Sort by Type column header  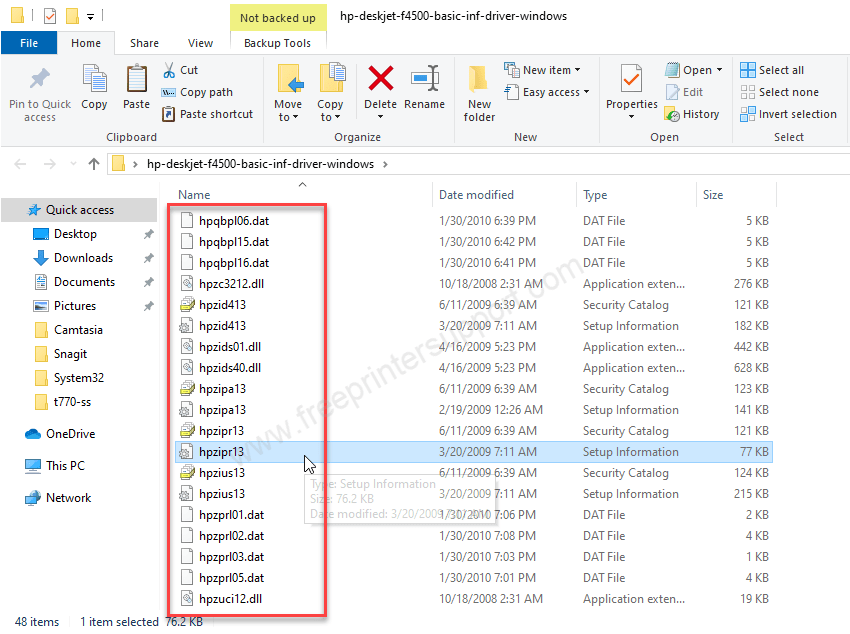point(595,195)
